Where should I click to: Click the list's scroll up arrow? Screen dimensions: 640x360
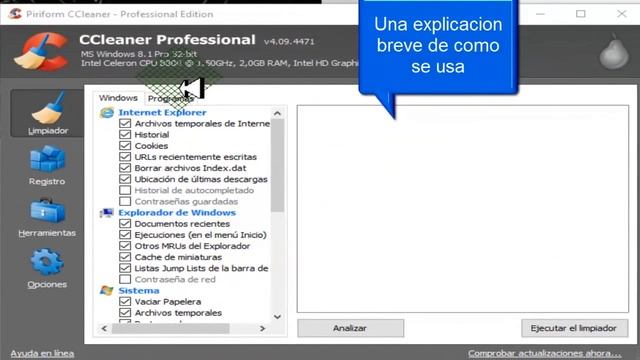(x=278, y=113)
